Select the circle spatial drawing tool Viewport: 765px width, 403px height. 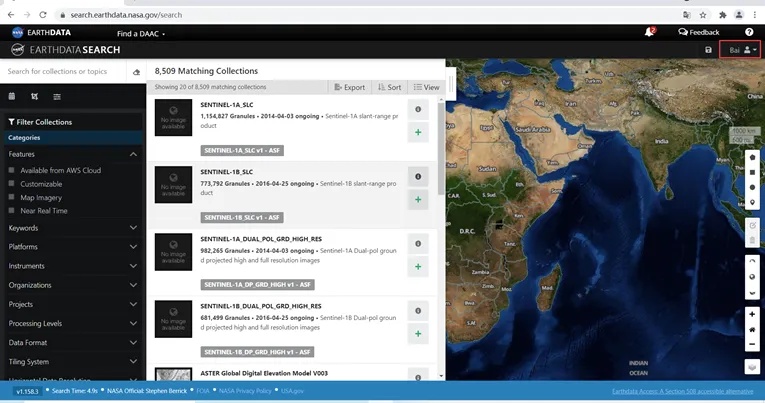click(752, 187)
